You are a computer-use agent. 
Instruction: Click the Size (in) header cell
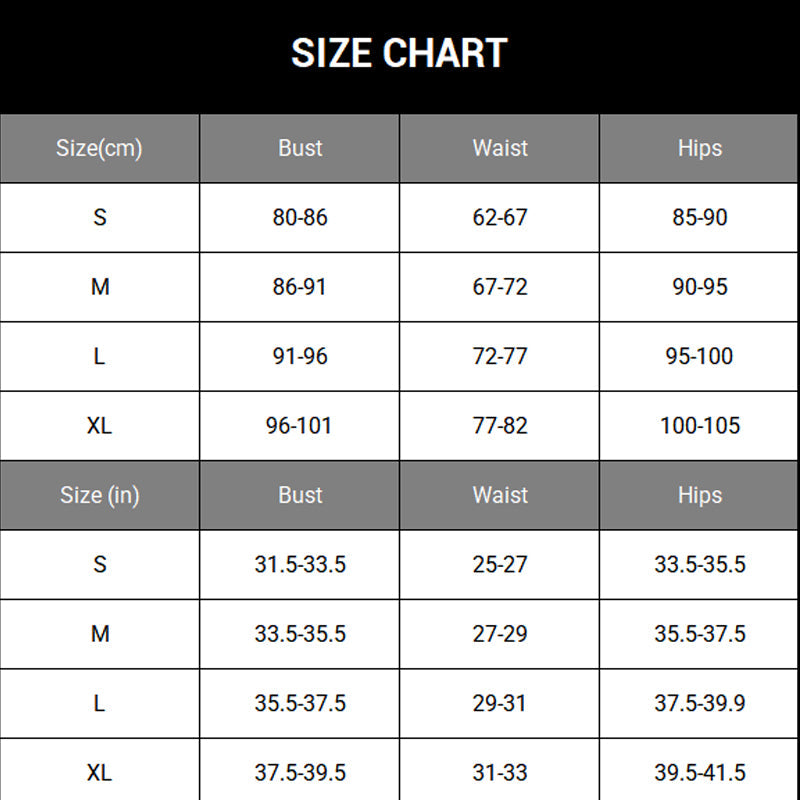tap(99, 495)
